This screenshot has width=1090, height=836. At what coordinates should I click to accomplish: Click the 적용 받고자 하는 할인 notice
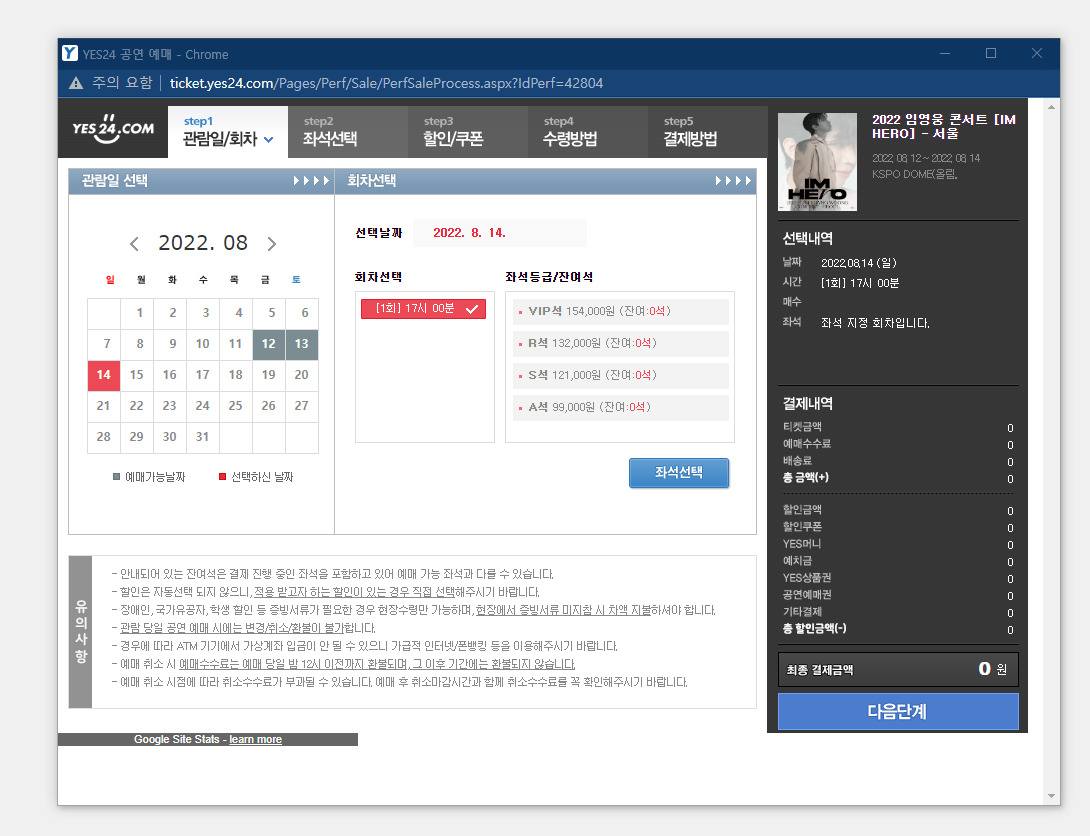point(354,592)
